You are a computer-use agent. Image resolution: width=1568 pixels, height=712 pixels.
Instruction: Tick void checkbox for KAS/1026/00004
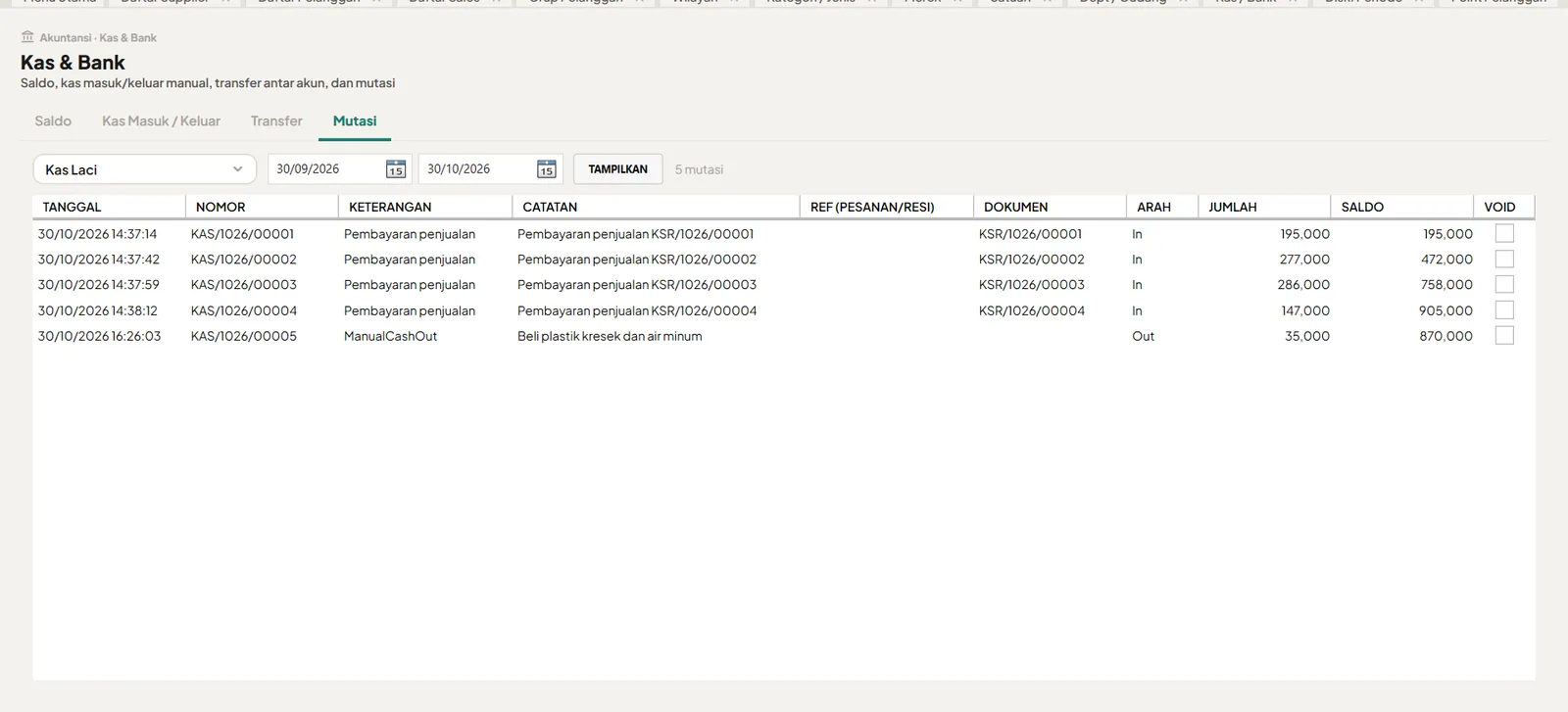(x=1504, y=309)
